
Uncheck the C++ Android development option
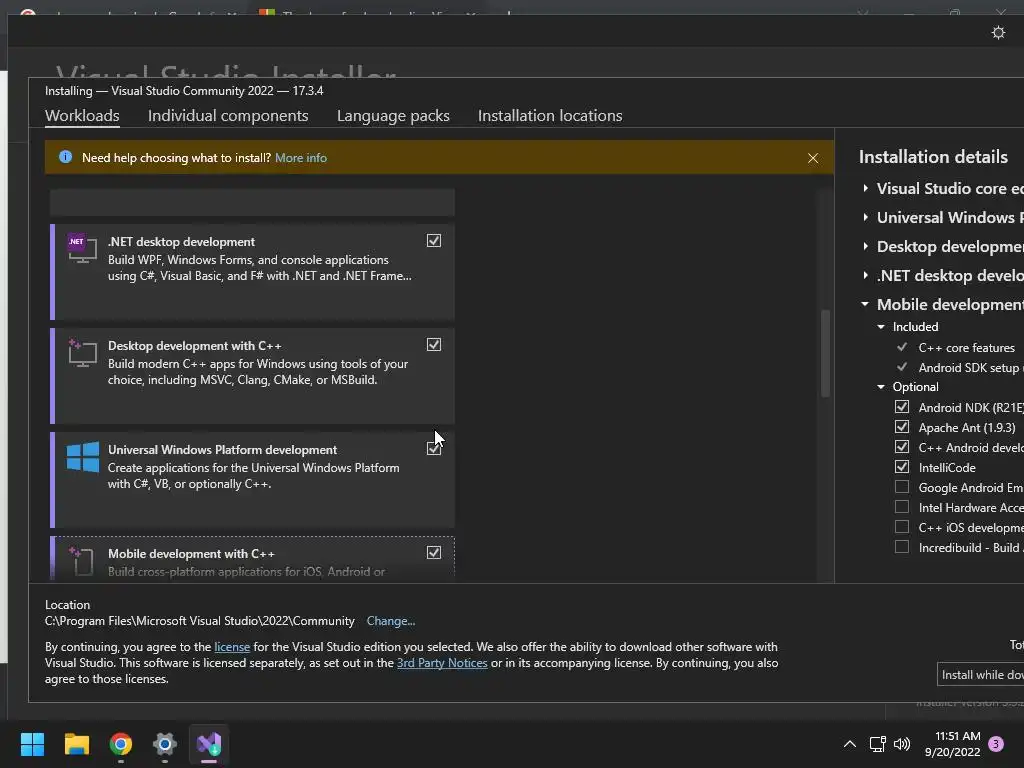tap(902, 447)
